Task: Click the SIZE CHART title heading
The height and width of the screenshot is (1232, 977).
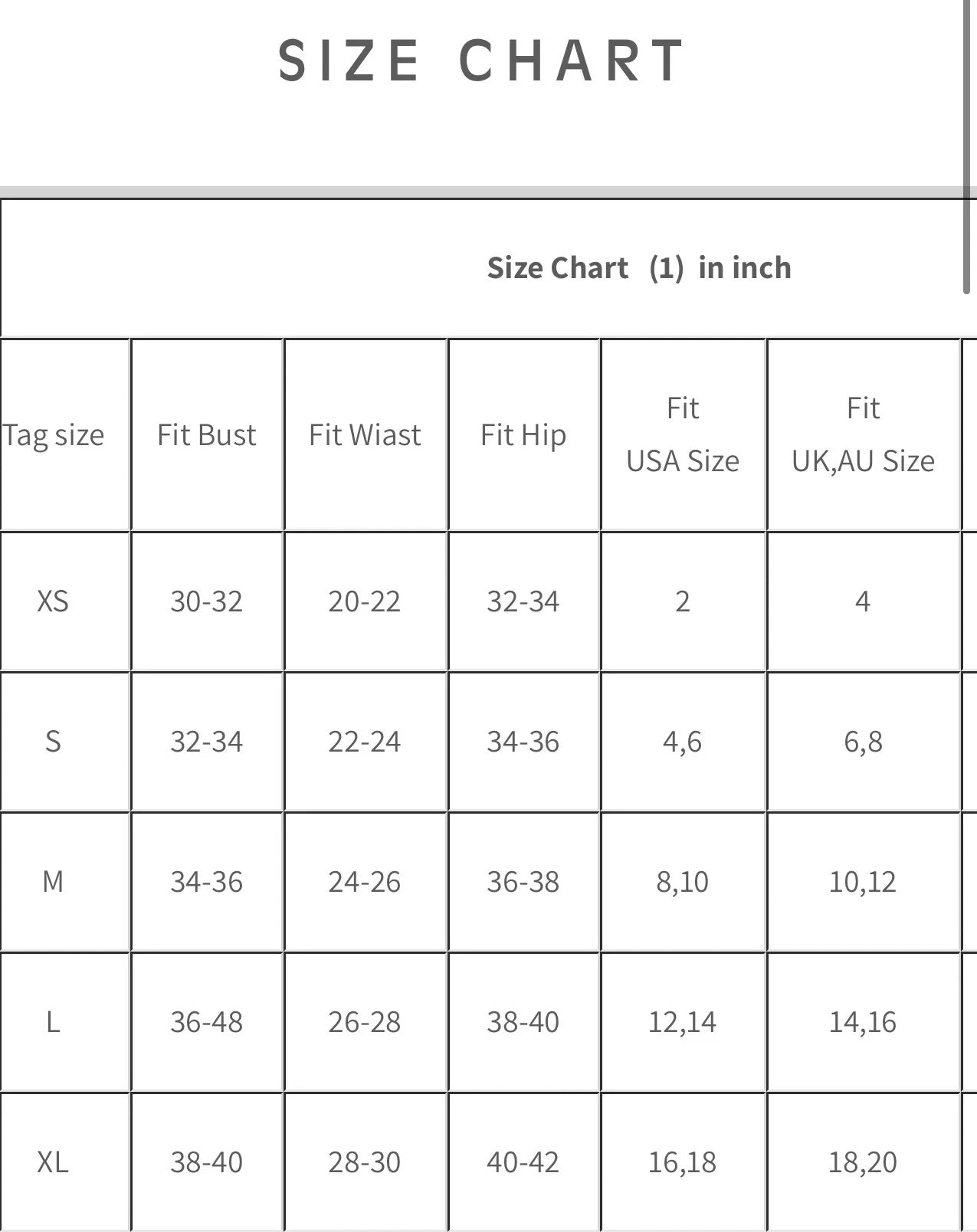Action: click(481, 60)
